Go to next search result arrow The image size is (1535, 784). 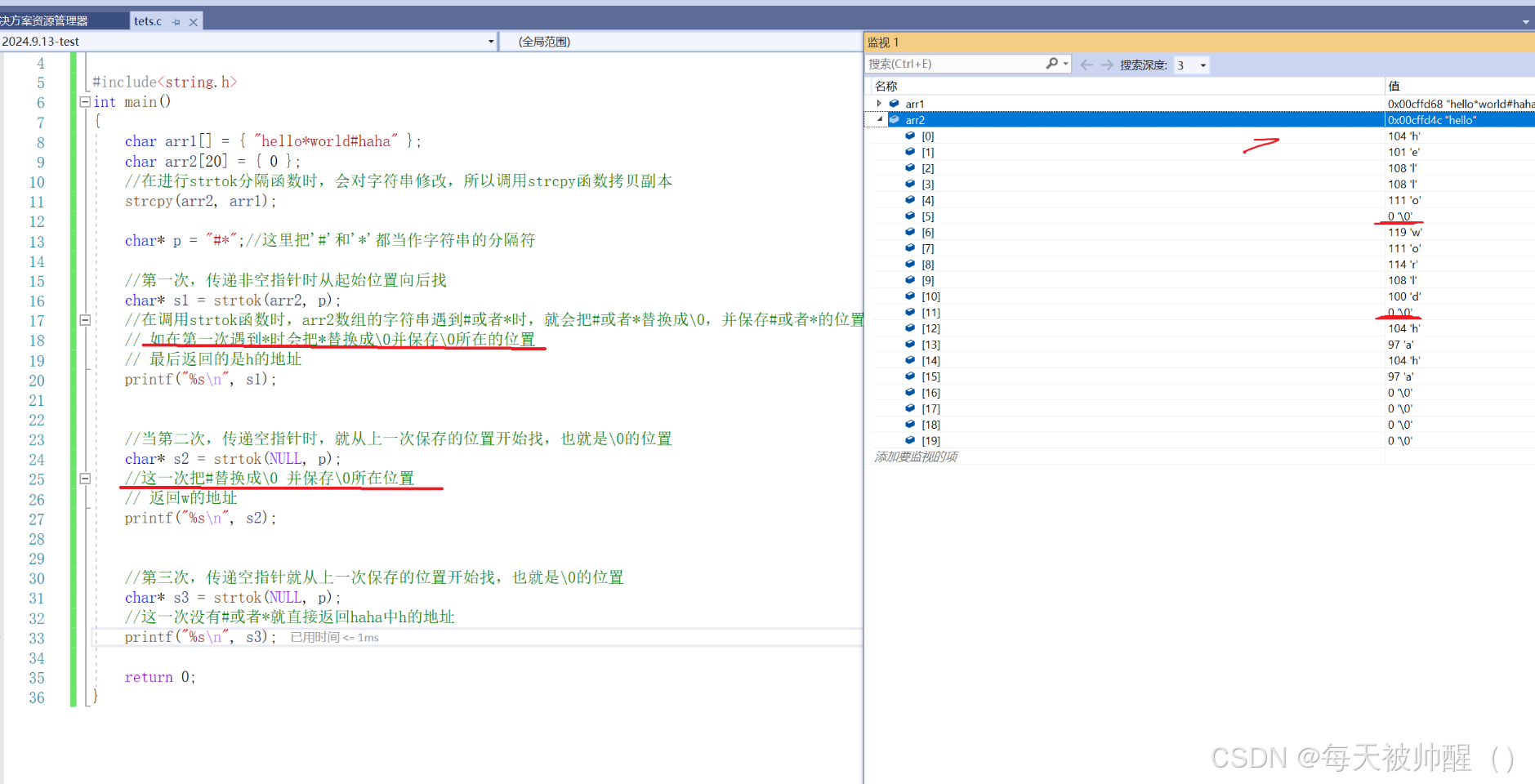point(1107,65)
